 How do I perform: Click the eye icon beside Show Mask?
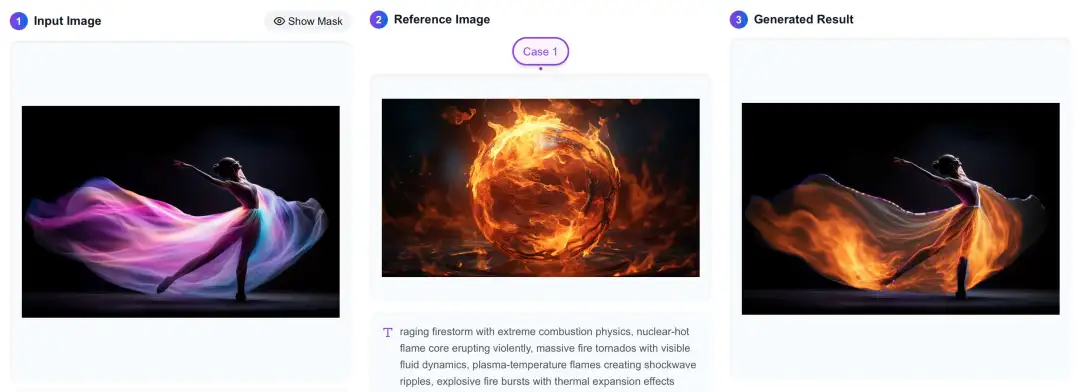[279, 21]
